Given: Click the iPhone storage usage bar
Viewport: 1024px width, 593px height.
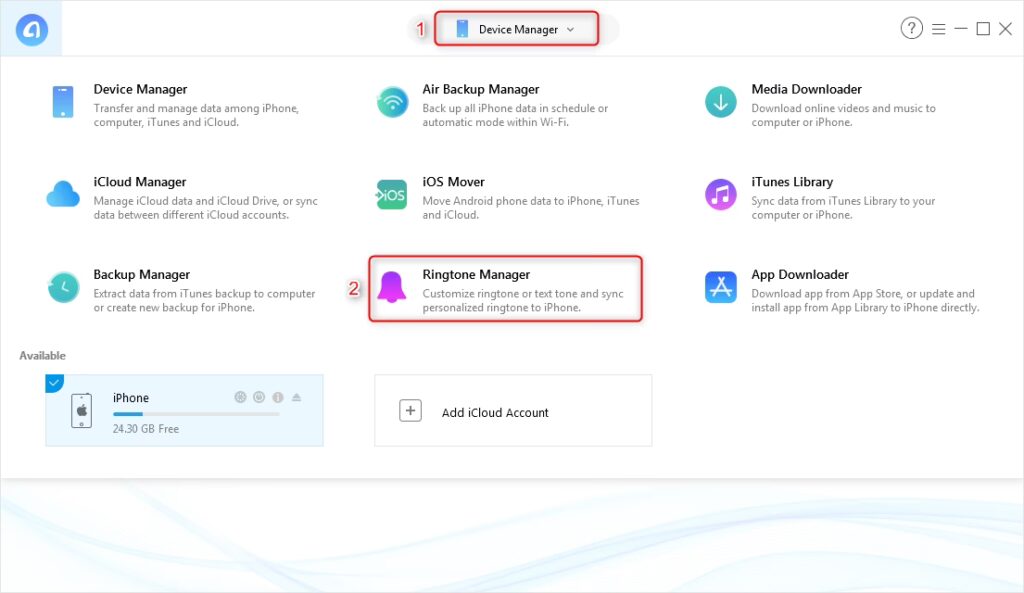Looking at the screenshot, I should pos(195,413).
